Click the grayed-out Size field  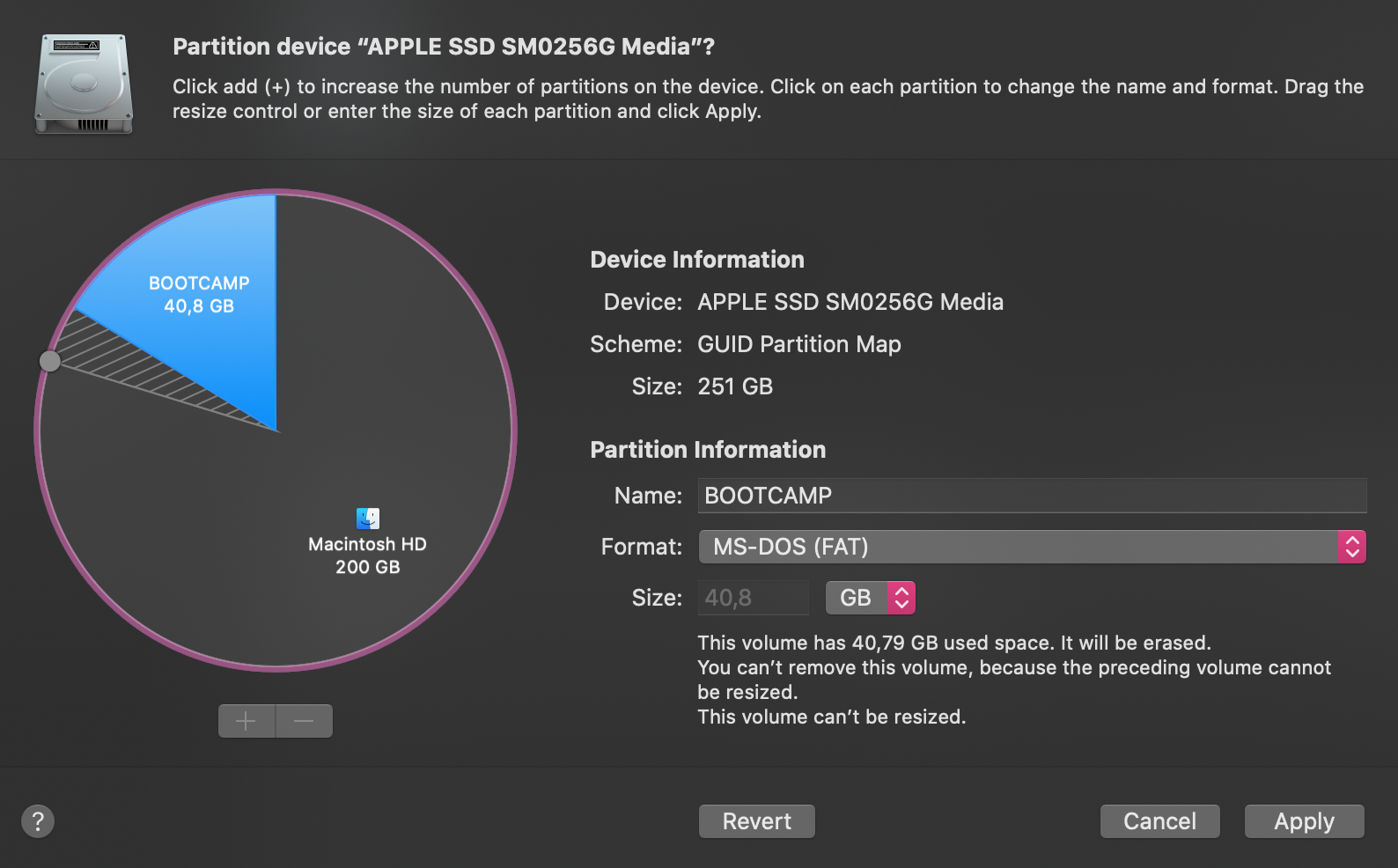(753, 597)
